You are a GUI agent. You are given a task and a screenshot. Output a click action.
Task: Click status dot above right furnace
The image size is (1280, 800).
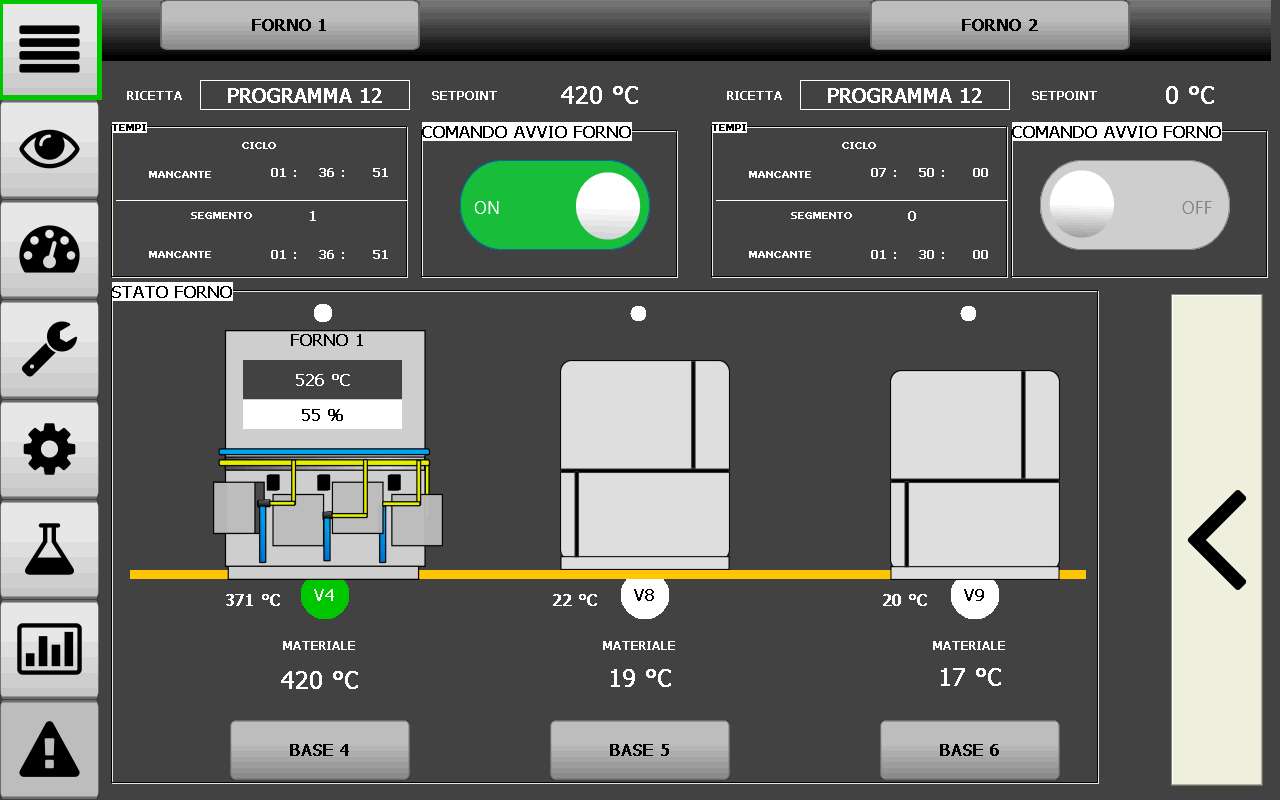pyautogui.click(x=968, y=314)
